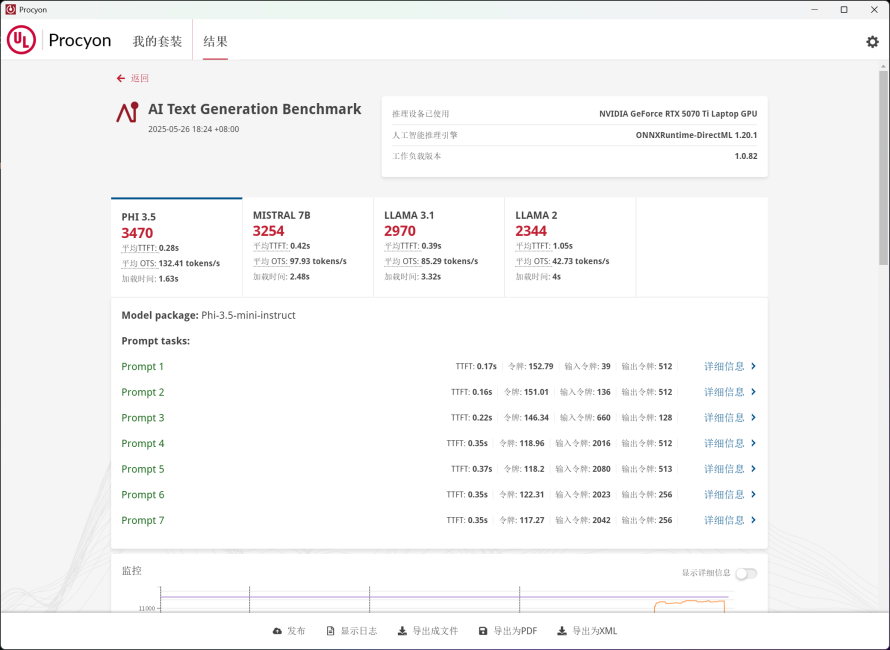This screenshot has height=650, width=890.
Task: Click the 发布 cloud upload icon
Action: 277,631
